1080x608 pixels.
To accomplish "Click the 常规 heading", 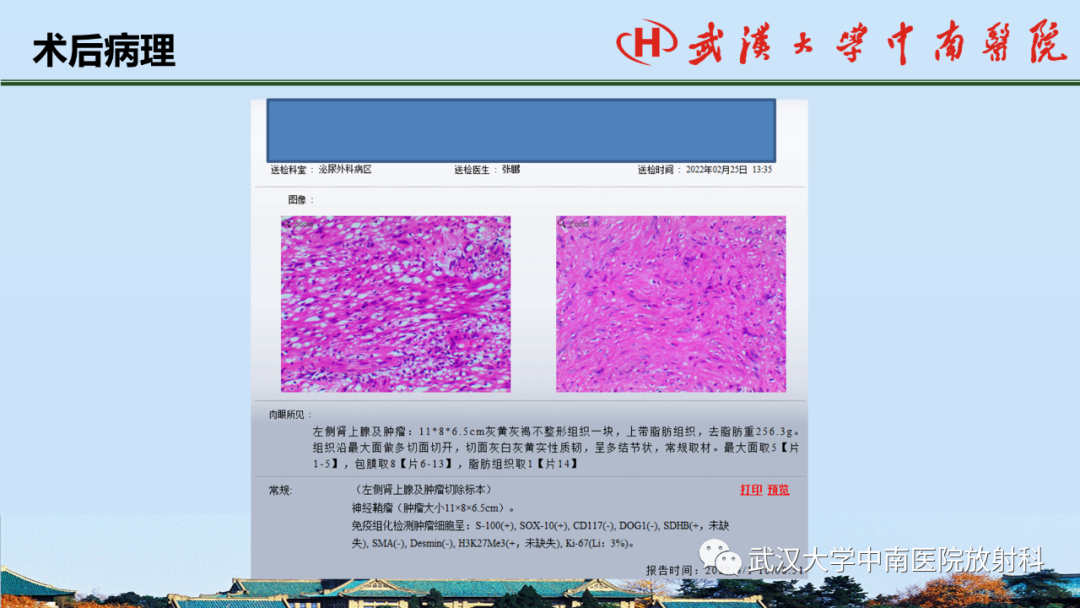I will [280, 490].
